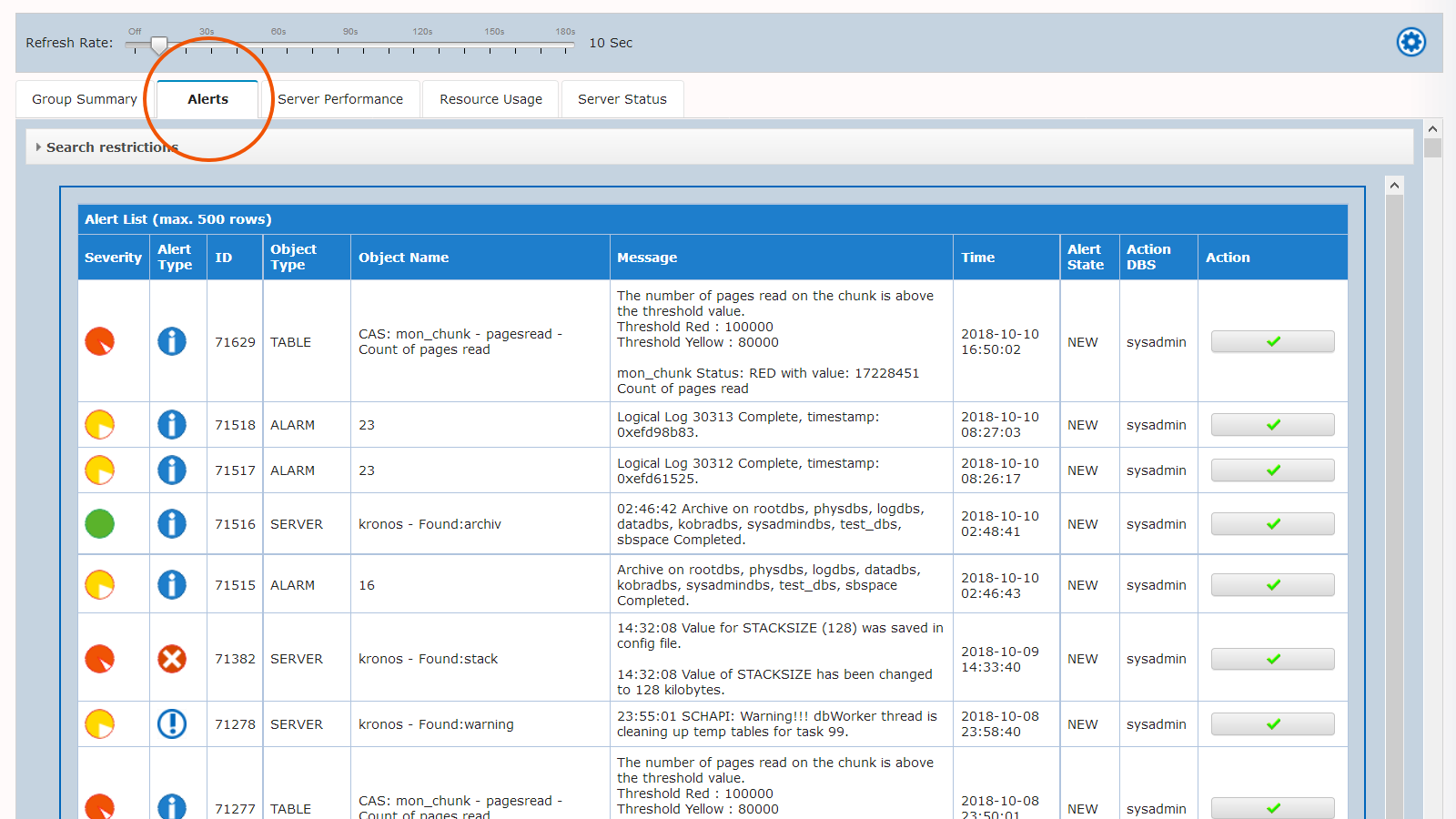
Task: Click info alert type icon for 71516
Action: [x=172, y=523]
